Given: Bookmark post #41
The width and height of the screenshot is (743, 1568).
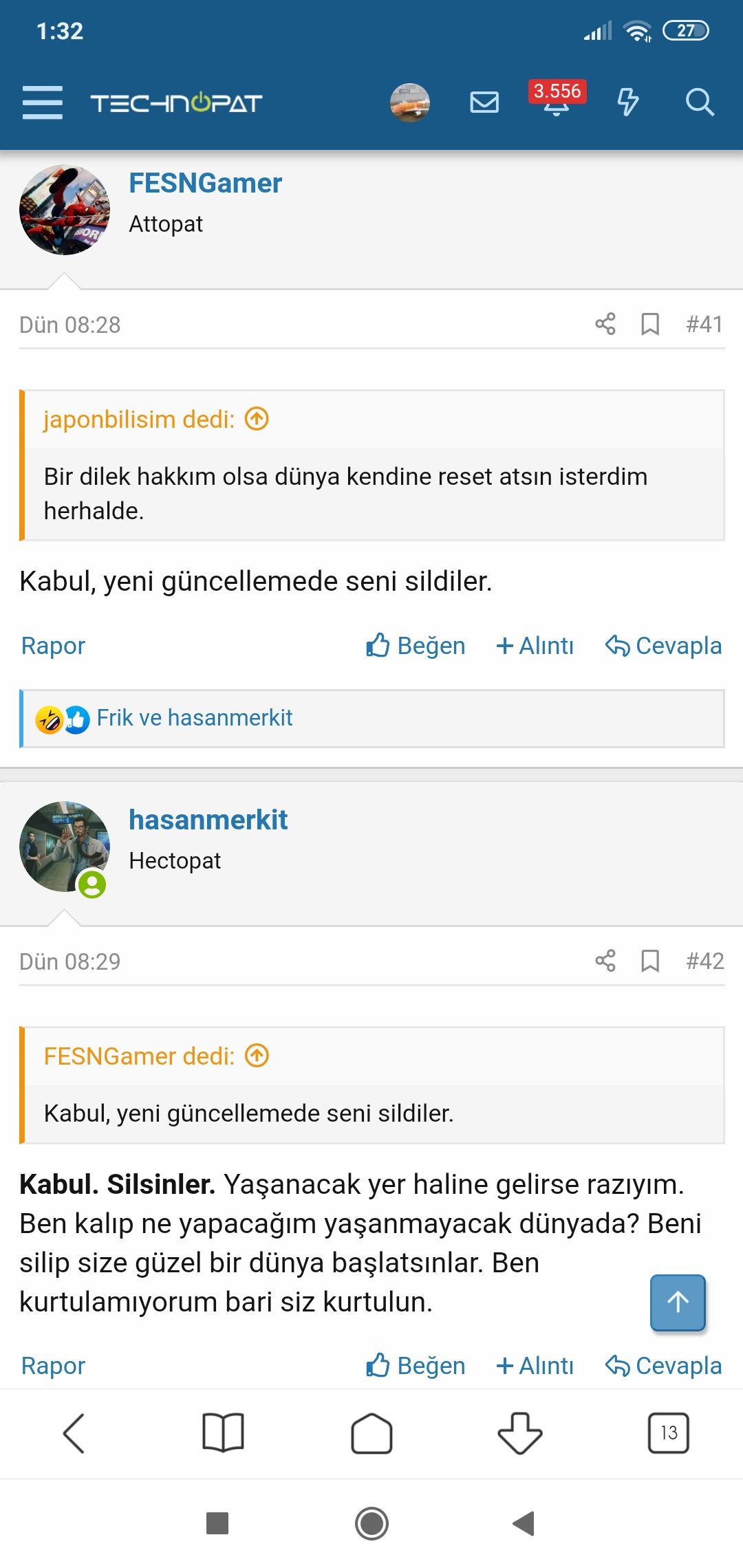Looking at the screenshot, I should 650,324.
